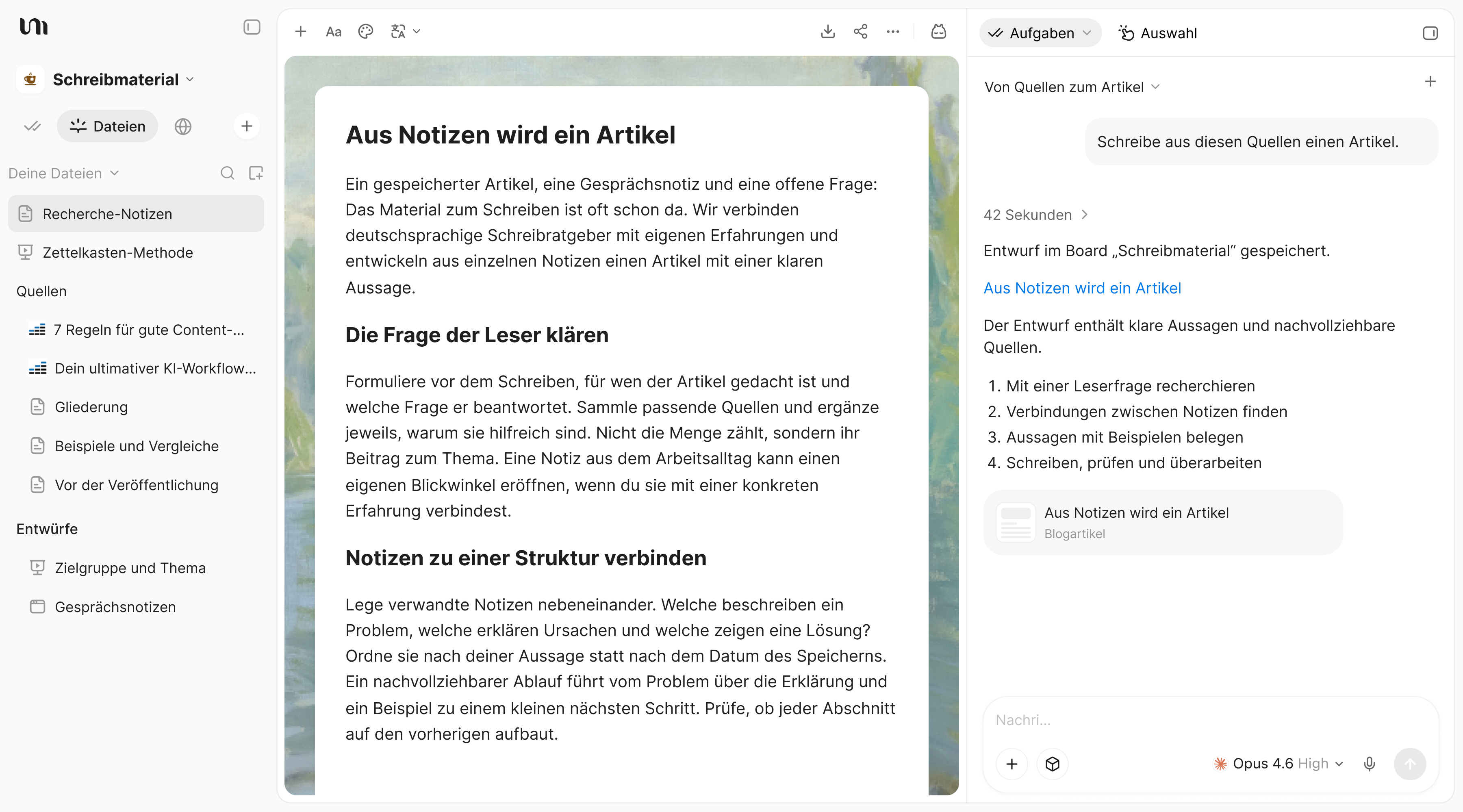Viewport: 1463px width, 812px height.
Task: Switch to the globe web tab
Action: pos(183,126)
